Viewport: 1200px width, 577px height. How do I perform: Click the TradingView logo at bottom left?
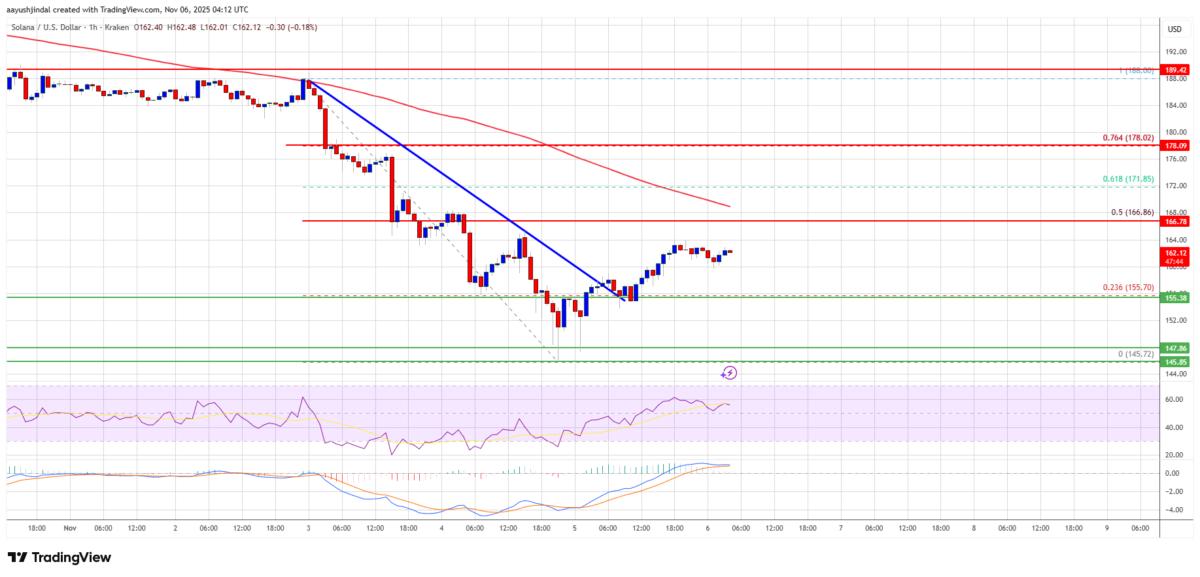click(59, 557)
